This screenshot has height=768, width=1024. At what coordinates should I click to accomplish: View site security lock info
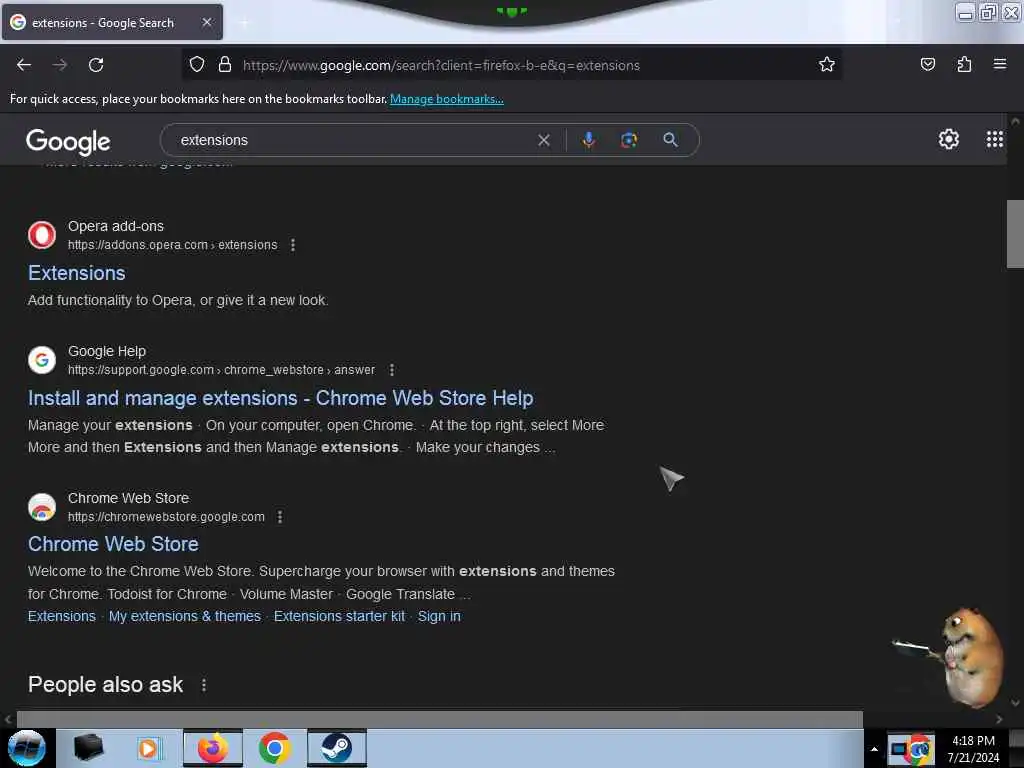[x=225, y=64]
